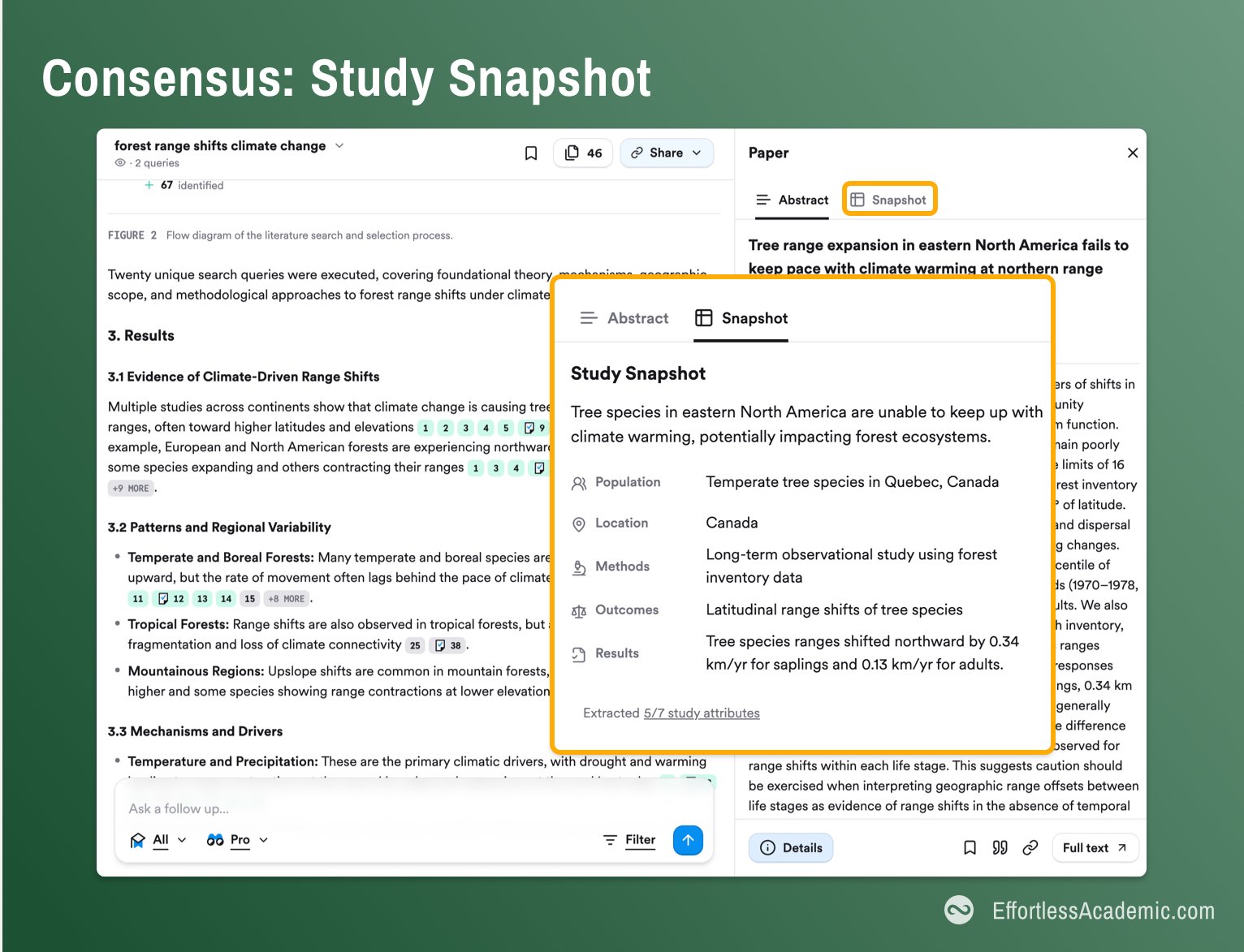1244x952 pixels.
Task: Click the binoculars Pro icon
Action: pyautogui.click(x=215, y=840)
